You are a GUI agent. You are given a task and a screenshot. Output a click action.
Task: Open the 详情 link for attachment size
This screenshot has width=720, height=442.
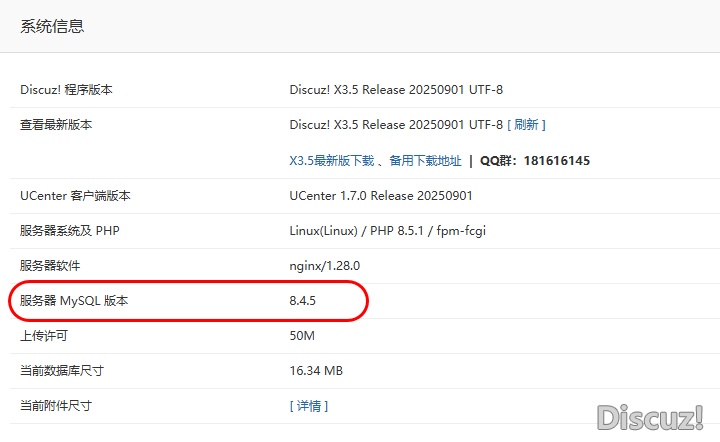click(x=308, y=406)
